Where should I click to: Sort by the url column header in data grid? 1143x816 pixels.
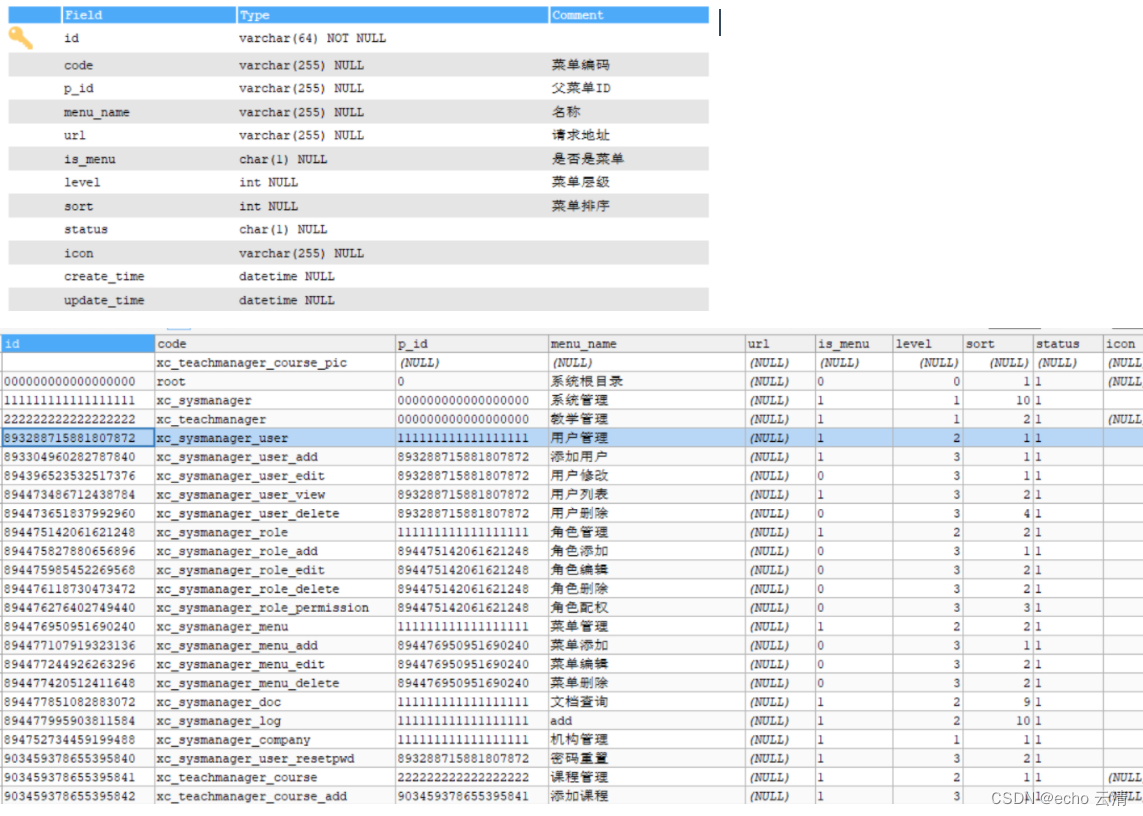tap(780, 343)
